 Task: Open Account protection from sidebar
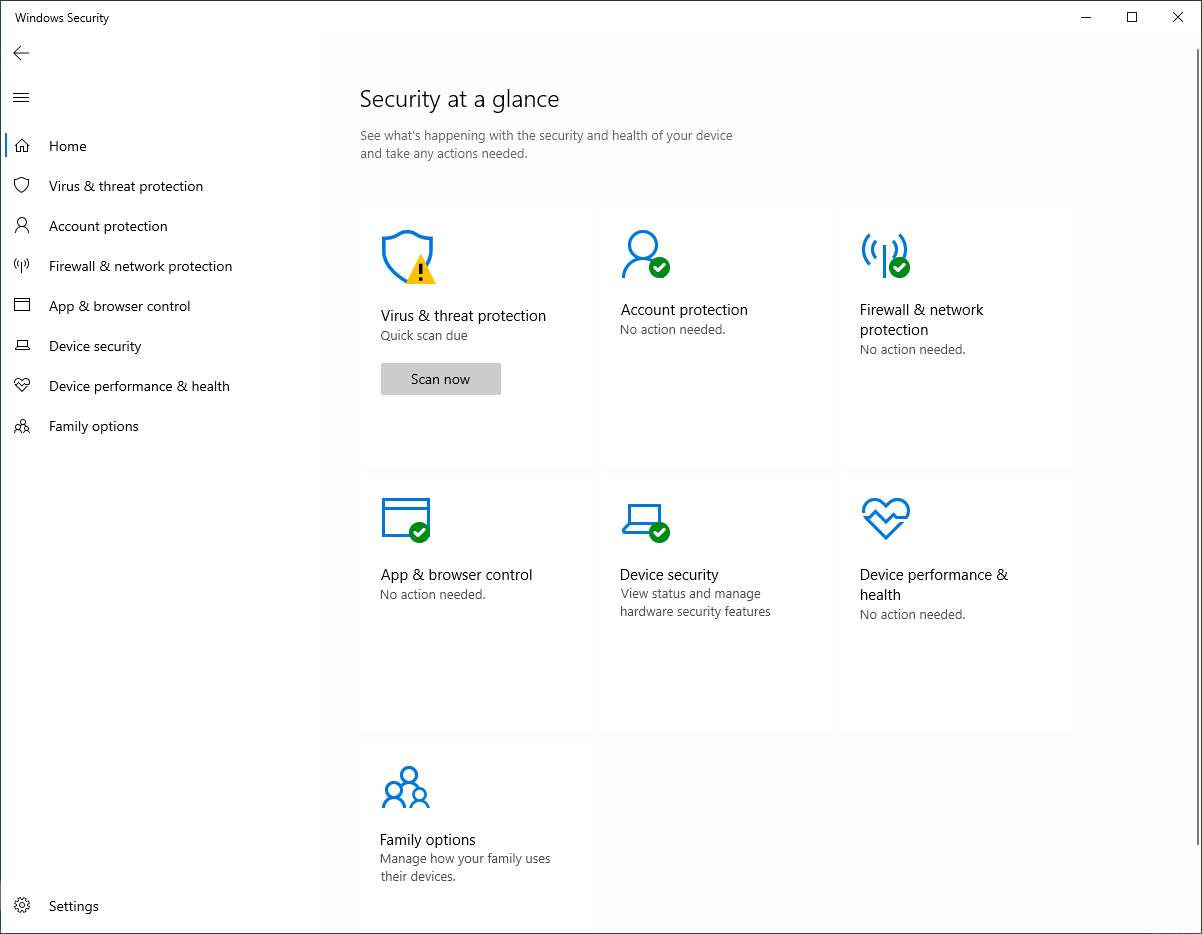tap(161, 226)
